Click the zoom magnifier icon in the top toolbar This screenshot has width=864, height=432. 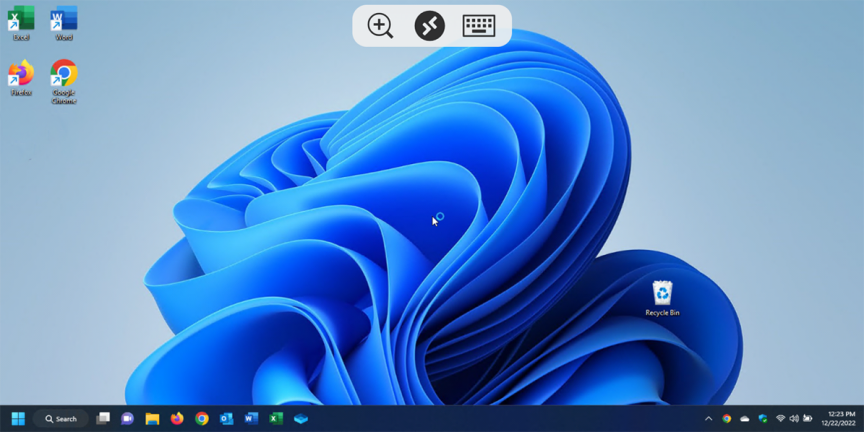[380, 26]
